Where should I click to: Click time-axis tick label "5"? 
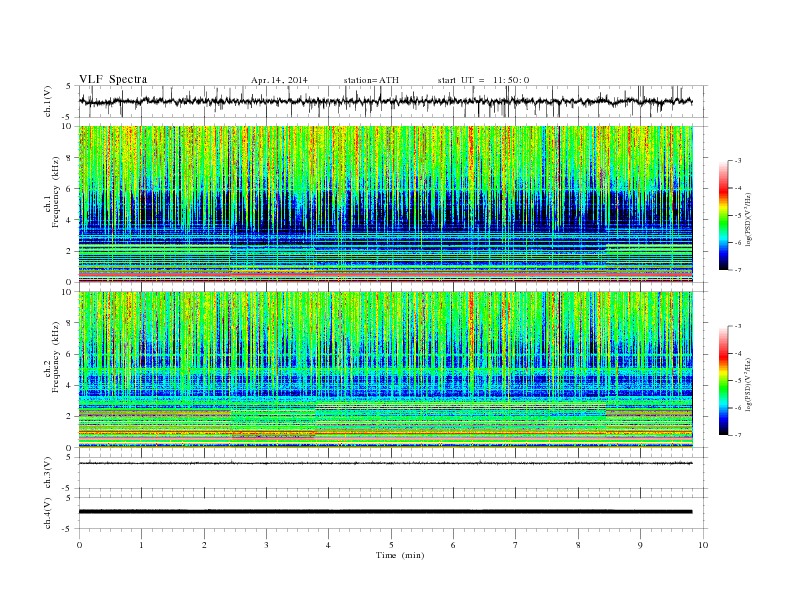pos(391,545)
